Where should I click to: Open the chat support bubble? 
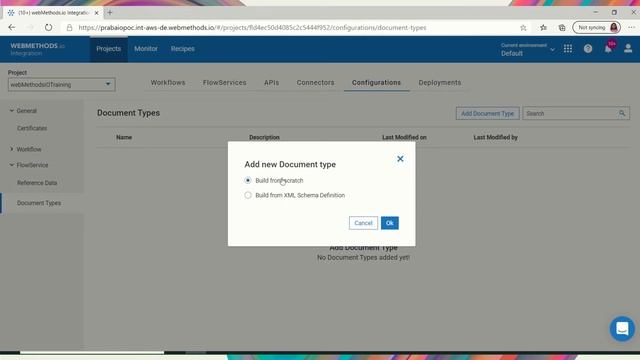pyautogui.click(x=622, y=329)
